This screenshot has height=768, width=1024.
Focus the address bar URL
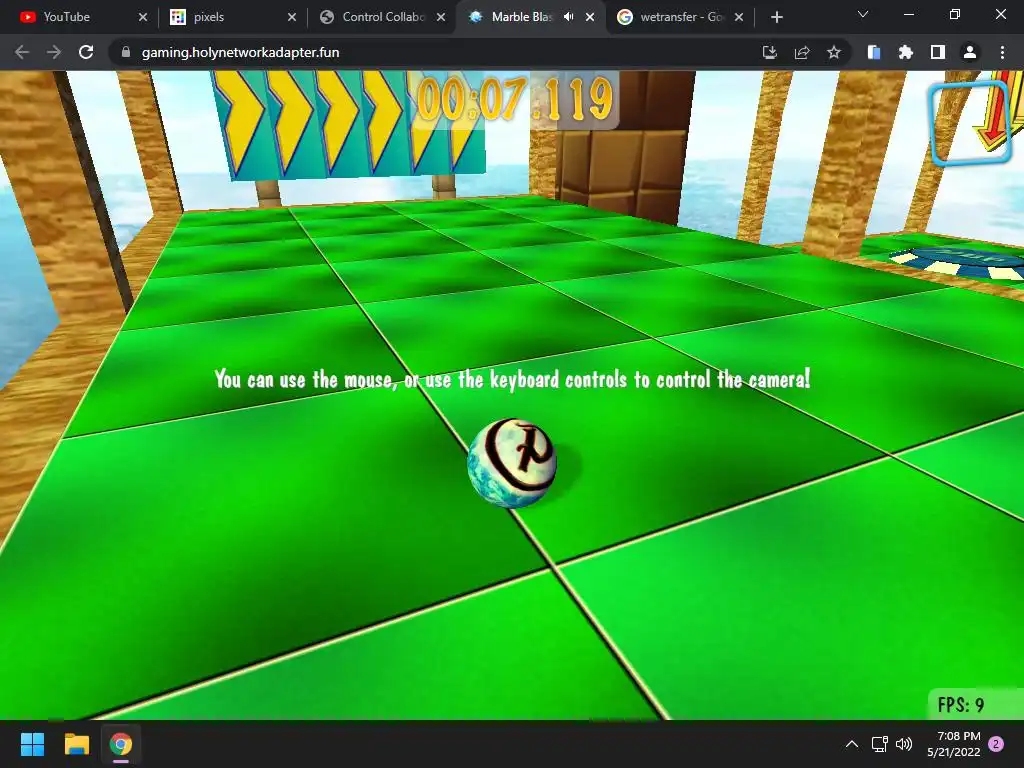[240, 52]
